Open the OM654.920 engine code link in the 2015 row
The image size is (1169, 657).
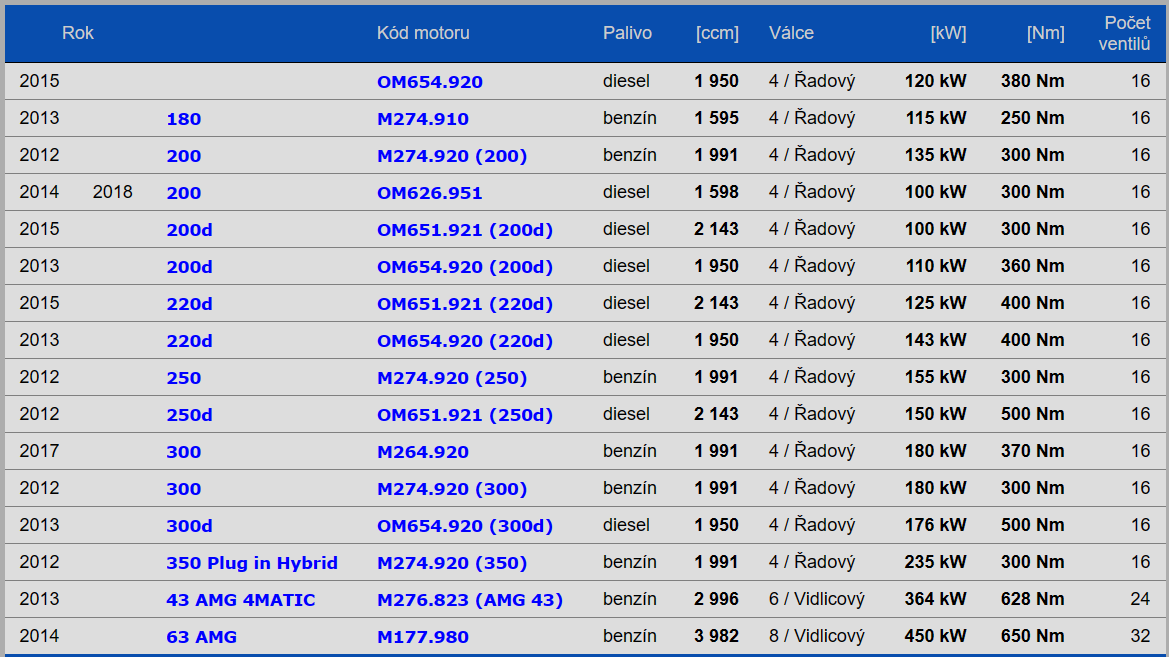click(x=429, y=81)
